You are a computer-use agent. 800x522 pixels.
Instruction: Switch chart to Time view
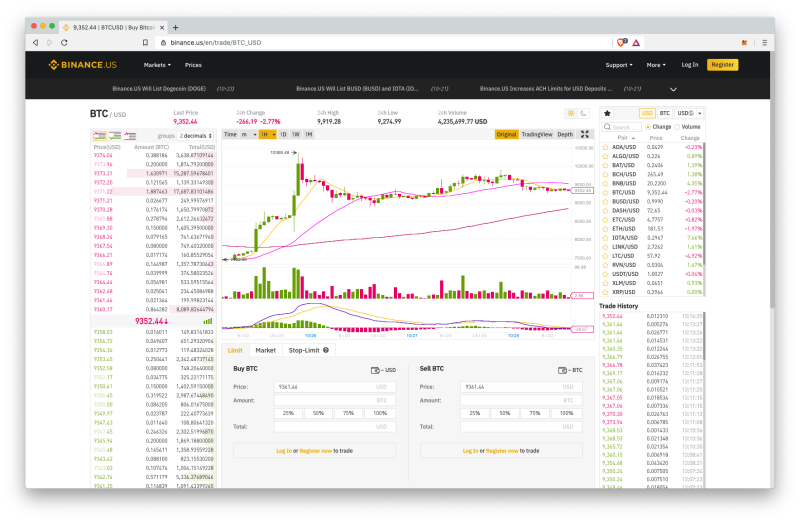pyautogui.click(x=230, y=134)
